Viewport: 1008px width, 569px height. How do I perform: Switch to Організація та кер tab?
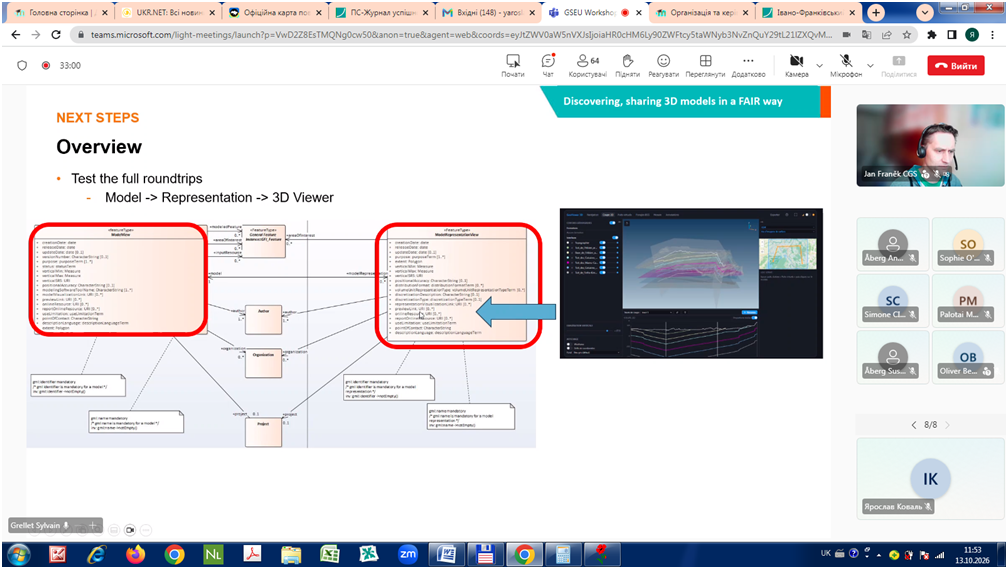click(x=703, y=12)
